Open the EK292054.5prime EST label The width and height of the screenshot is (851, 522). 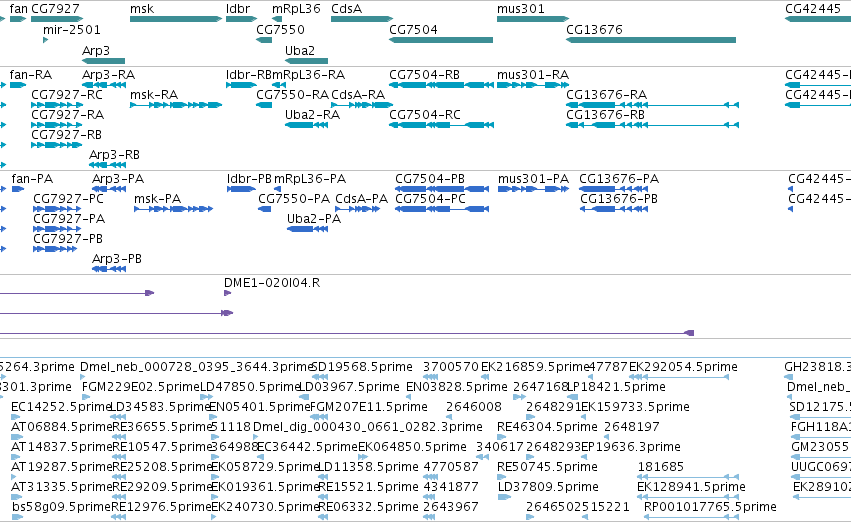click(683, 367)
